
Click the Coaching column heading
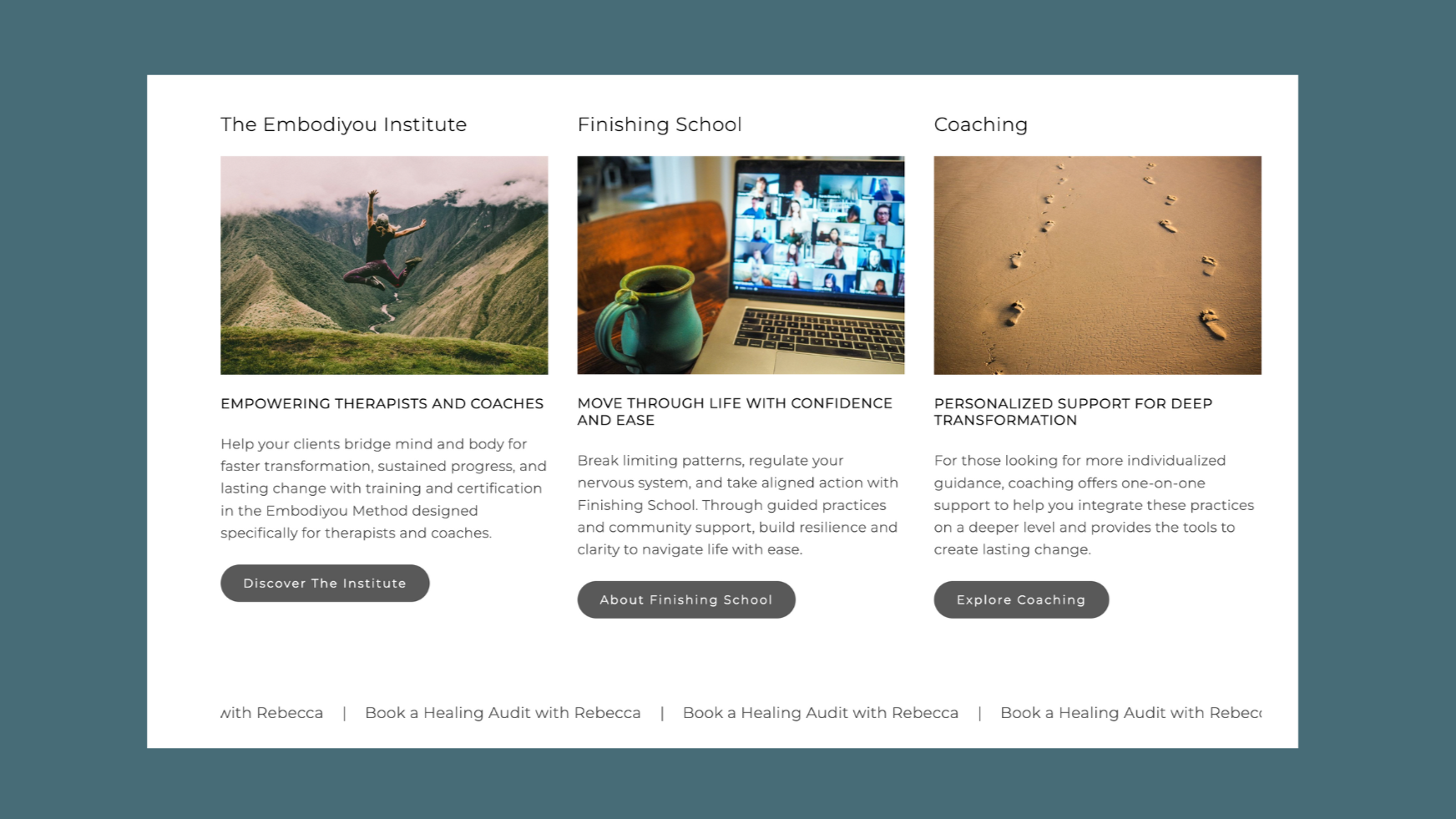tap(980, 124)
